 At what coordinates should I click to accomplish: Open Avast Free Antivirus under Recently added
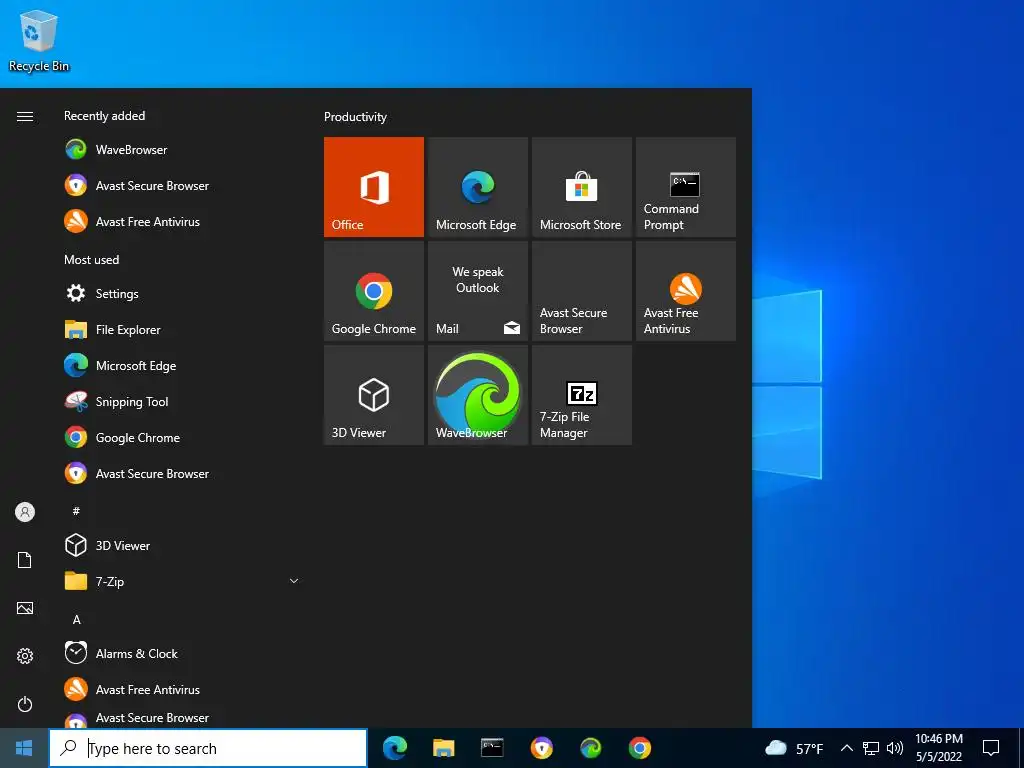[x=182, y=221]
